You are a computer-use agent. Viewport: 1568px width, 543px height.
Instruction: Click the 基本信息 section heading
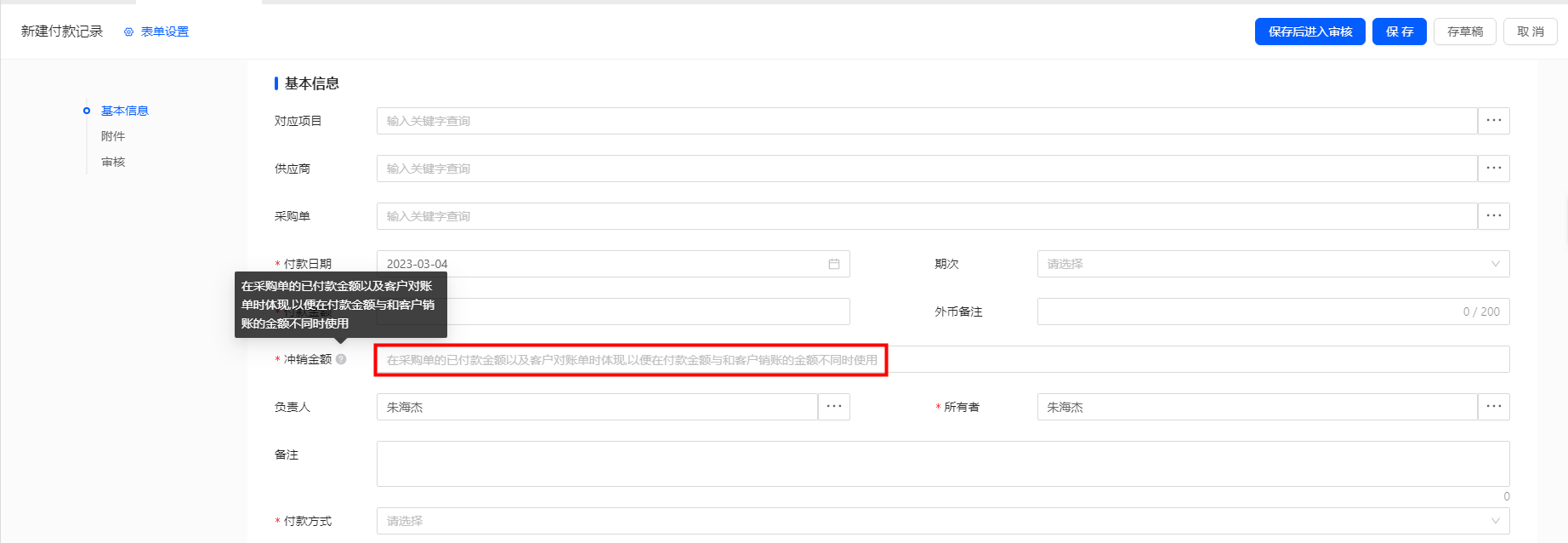pyautogui.click(x=312, y=83)
